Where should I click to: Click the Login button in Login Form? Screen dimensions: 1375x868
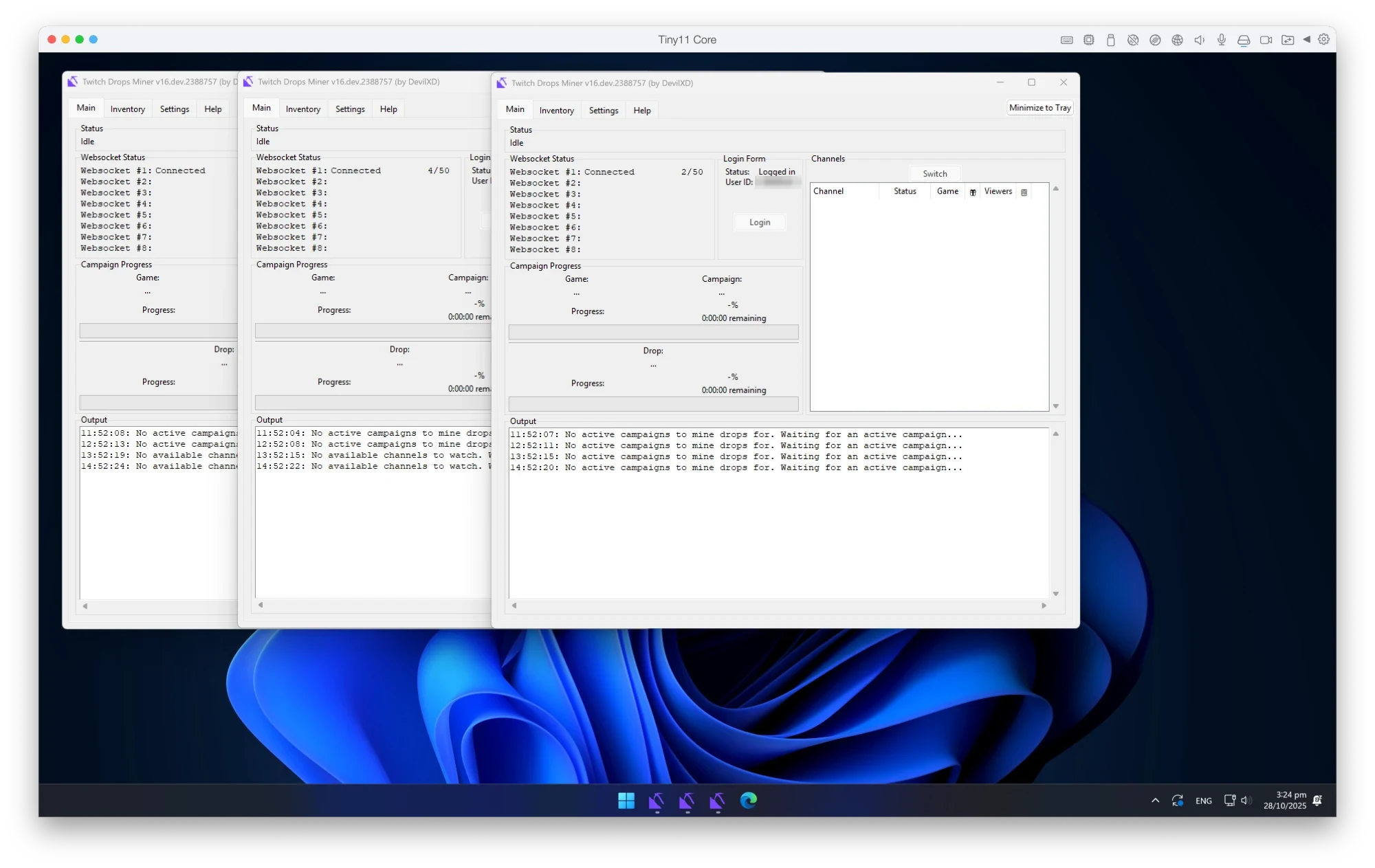760,223
